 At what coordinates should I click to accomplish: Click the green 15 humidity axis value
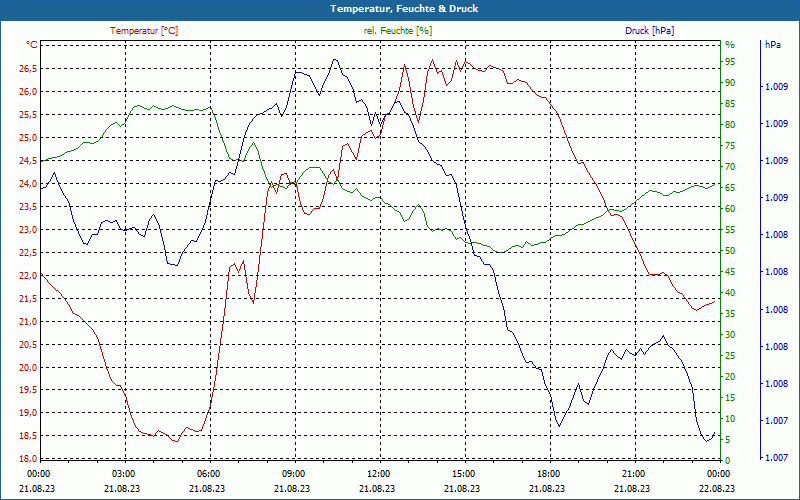coord(730,397)
